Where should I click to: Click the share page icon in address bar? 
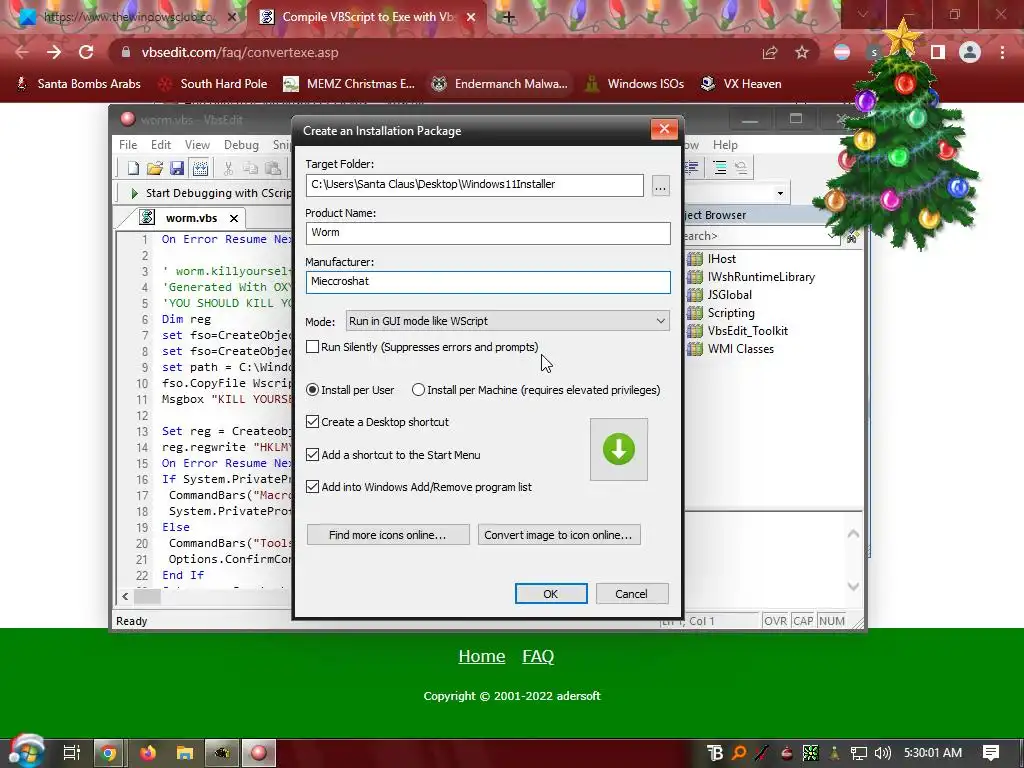pyautogui.click(x=770, y=52)
